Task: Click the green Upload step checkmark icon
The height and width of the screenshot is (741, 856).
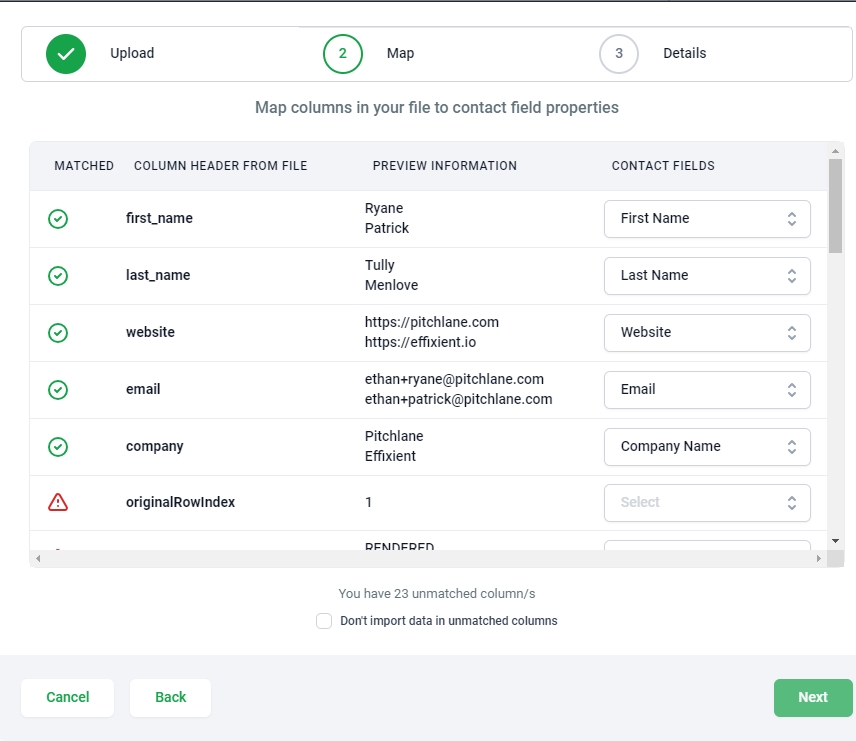Action: [x=66, y=54]
